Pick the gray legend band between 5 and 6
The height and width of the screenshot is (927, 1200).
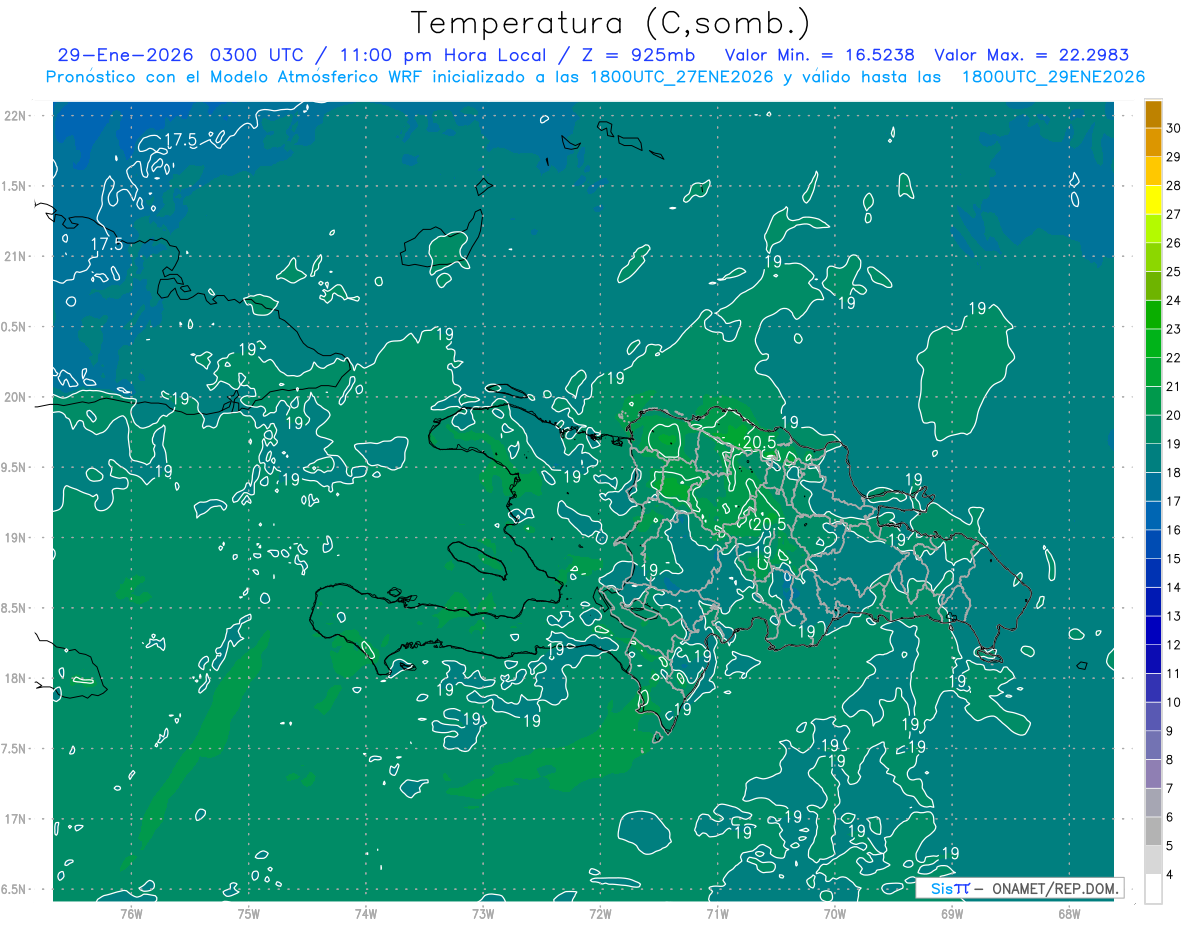pos(1153,832)
